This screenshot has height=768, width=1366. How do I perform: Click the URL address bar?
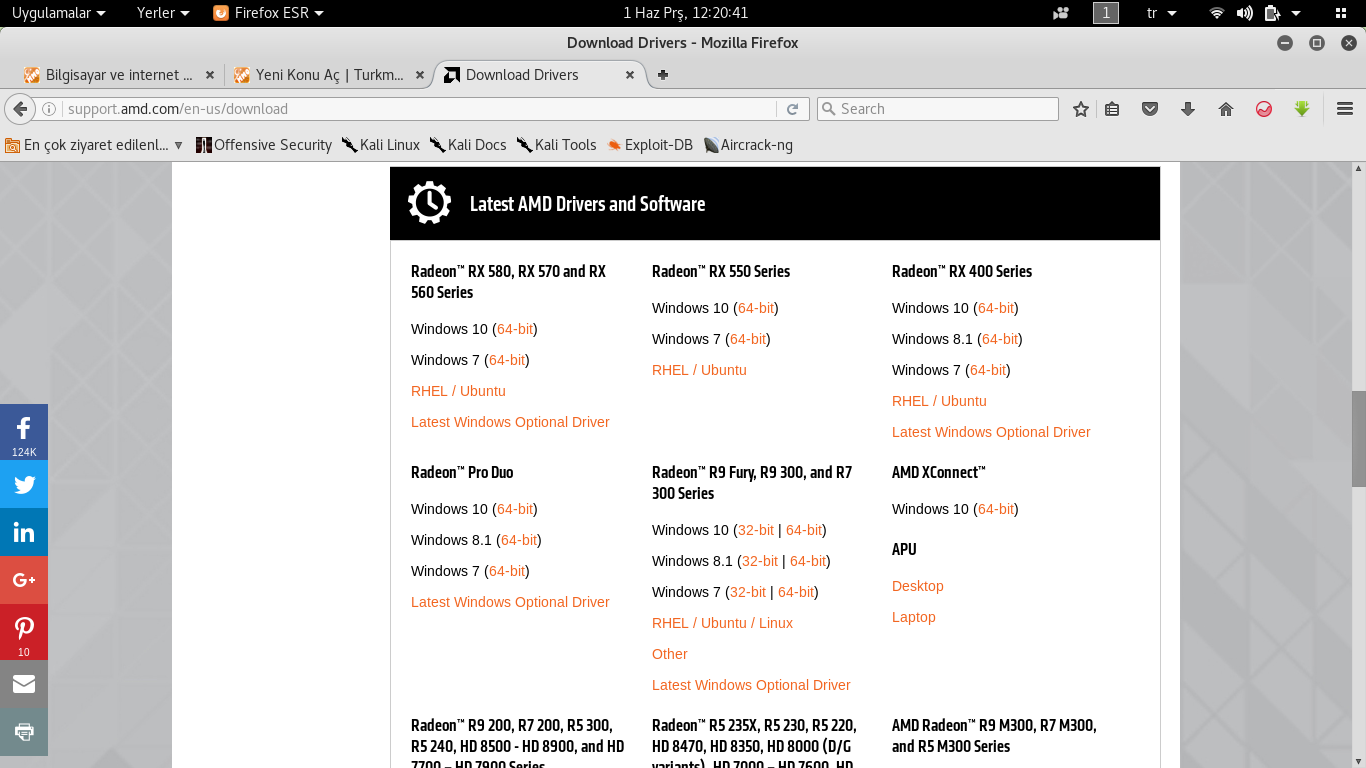(x=420, y=109)
